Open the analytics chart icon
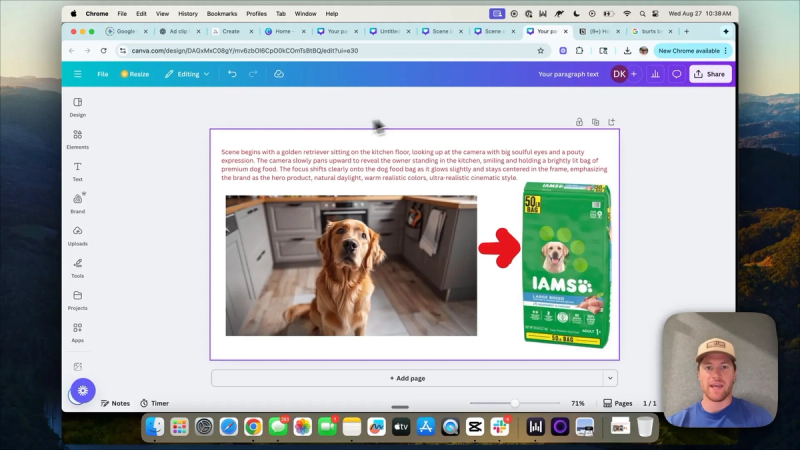 (655, 74)
